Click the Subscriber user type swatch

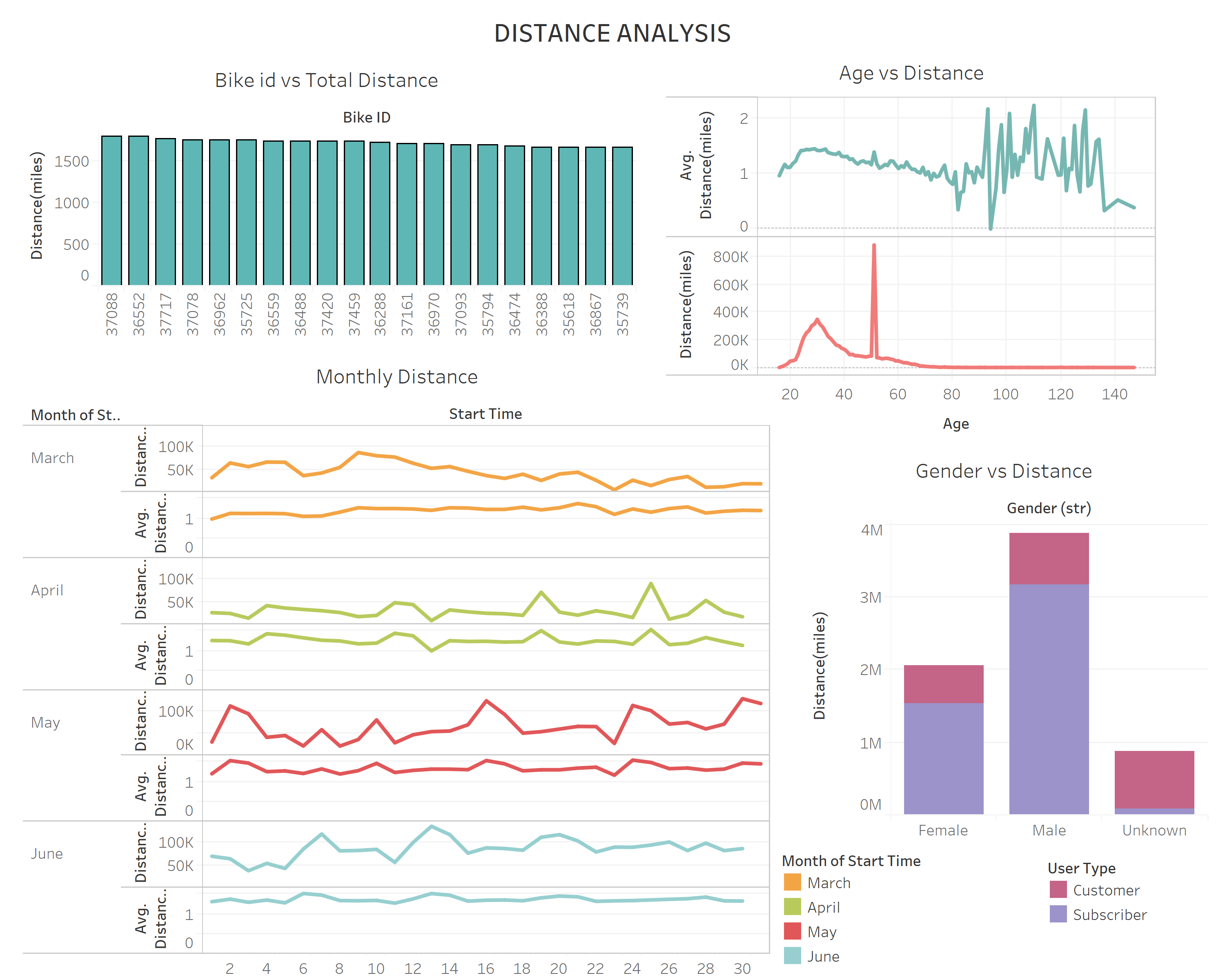(x=1058, y=914)
